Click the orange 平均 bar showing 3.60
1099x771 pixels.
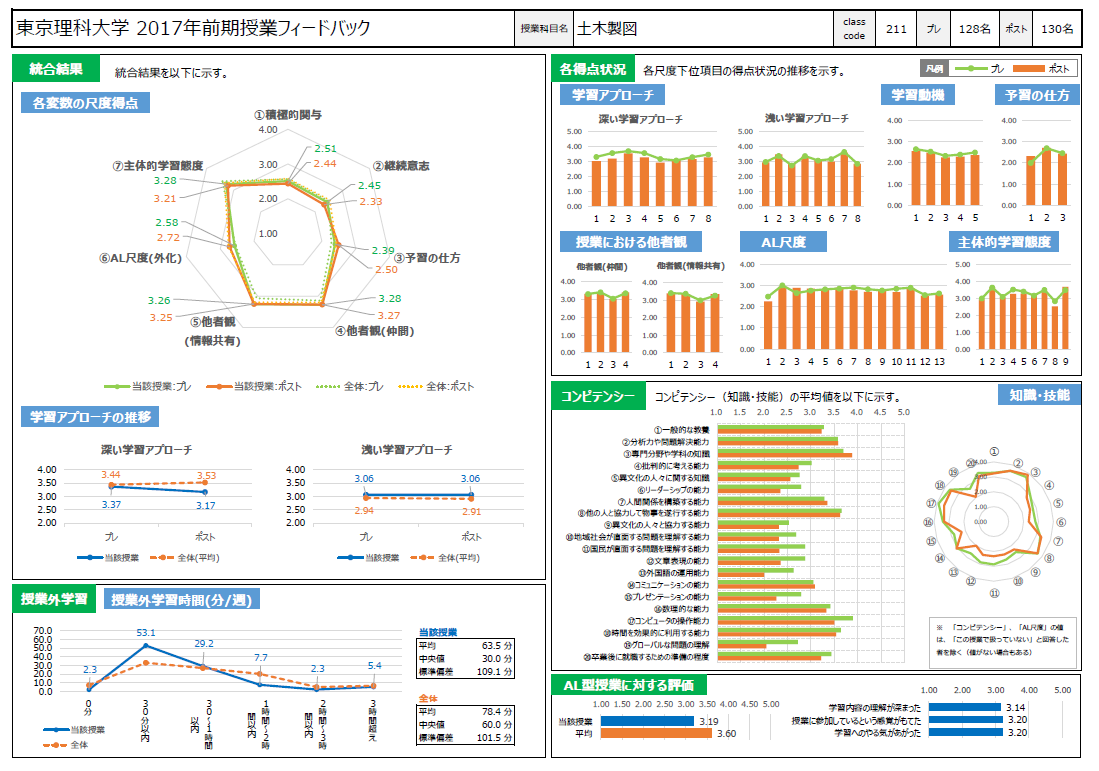tap(654, 733)
